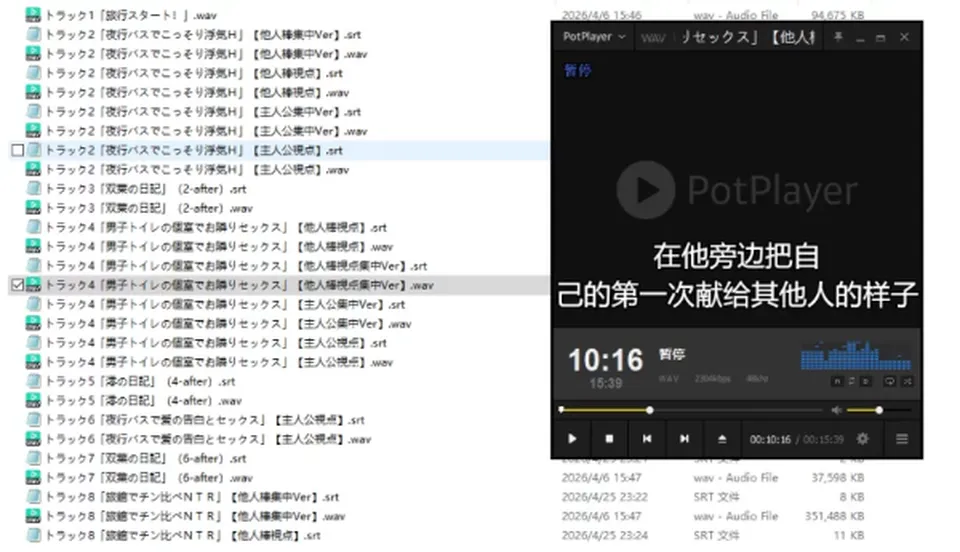The height and width of the screenshot is (552, 960).
Task: Click the date cell 2026/4/25 23:22
Action: click(604, 497)
